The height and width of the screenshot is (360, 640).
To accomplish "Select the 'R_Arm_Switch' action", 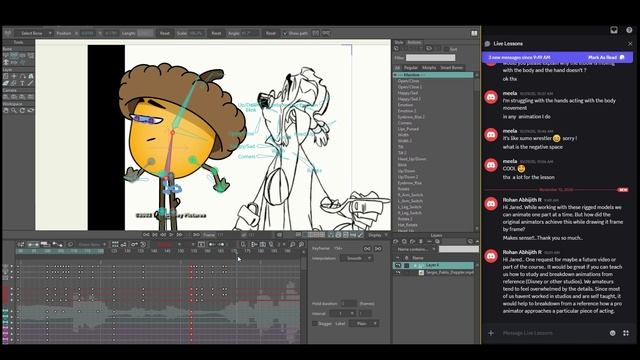I will [410, 195].
